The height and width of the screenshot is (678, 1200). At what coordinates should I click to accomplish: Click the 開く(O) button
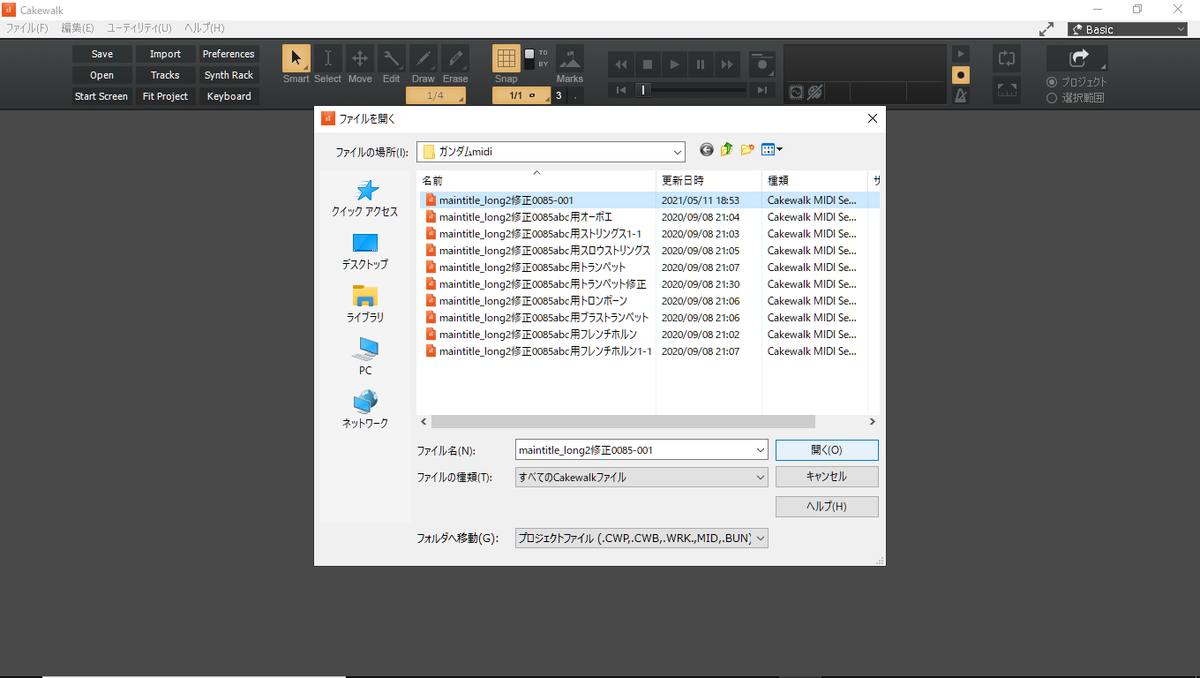coord(827,450)
